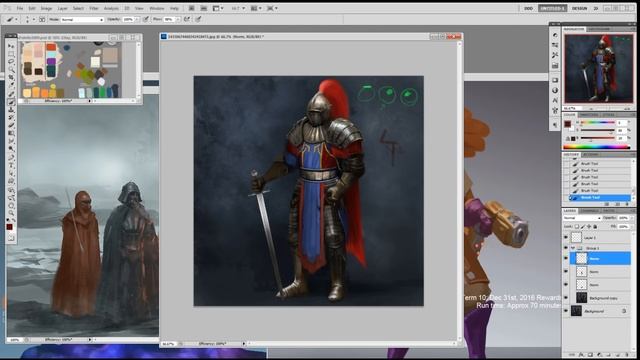Collapse the Group 1 layer group arrow
The height and width of the screenshot is (360, 640).
point(573,248)
